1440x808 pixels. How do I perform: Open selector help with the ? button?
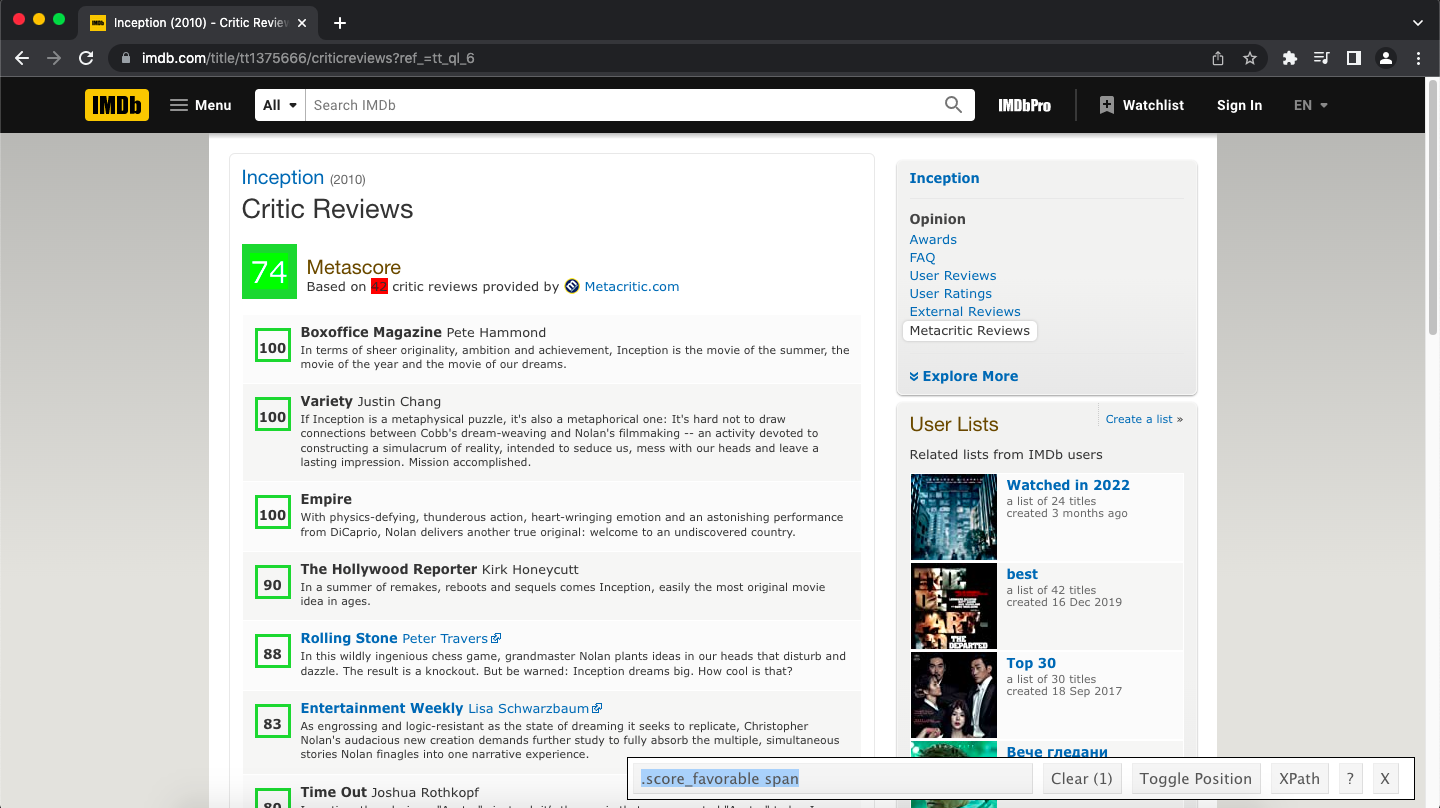coord(1350,779)
